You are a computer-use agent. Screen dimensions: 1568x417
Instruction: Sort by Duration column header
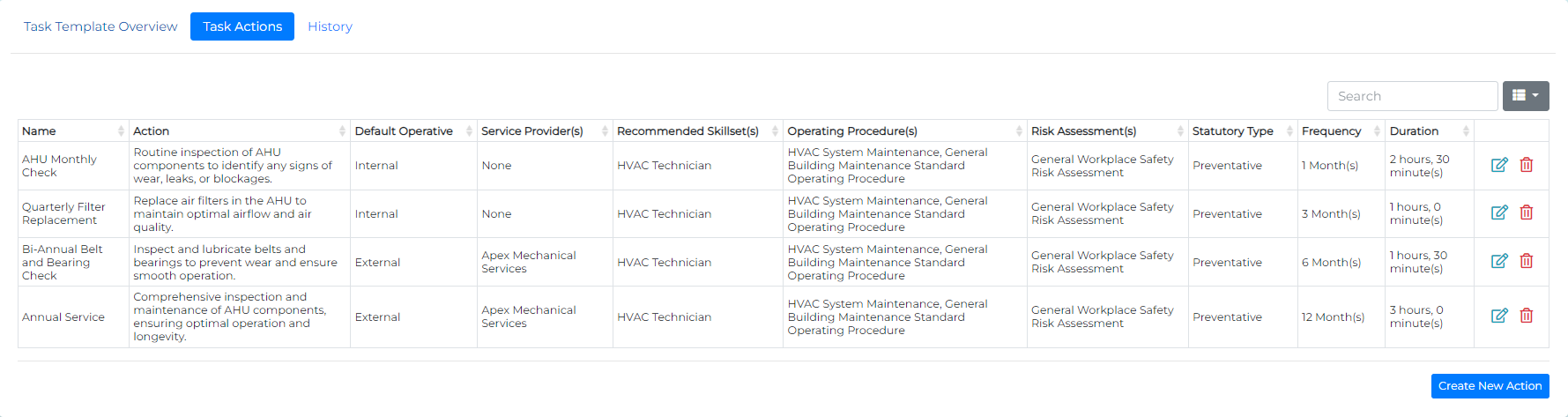[x=1428, y=130]
